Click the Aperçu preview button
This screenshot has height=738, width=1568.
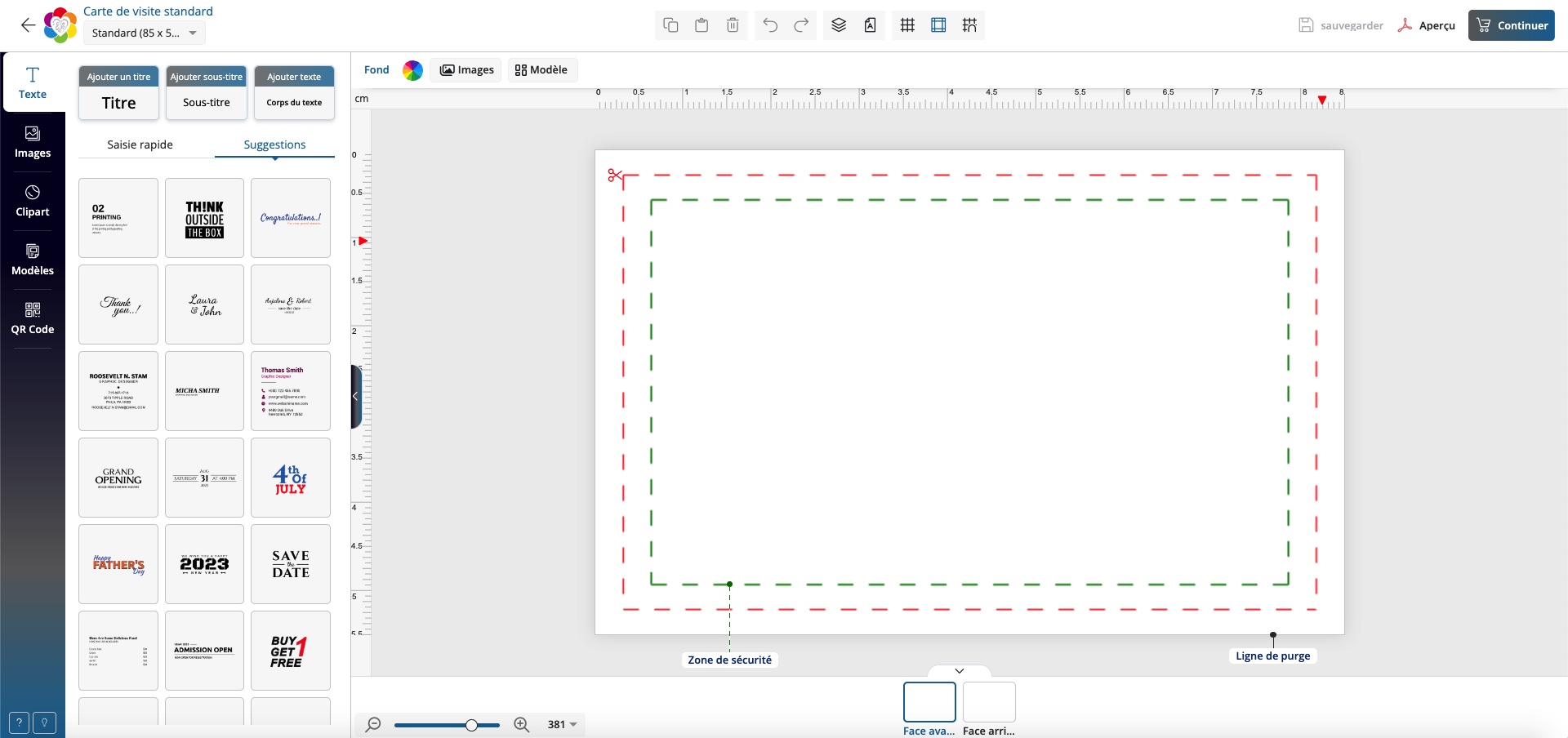(1427, 25)
